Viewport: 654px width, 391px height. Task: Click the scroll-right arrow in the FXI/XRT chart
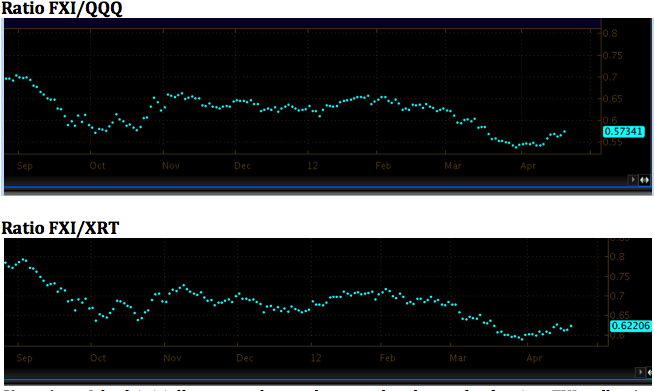[640, 371]
